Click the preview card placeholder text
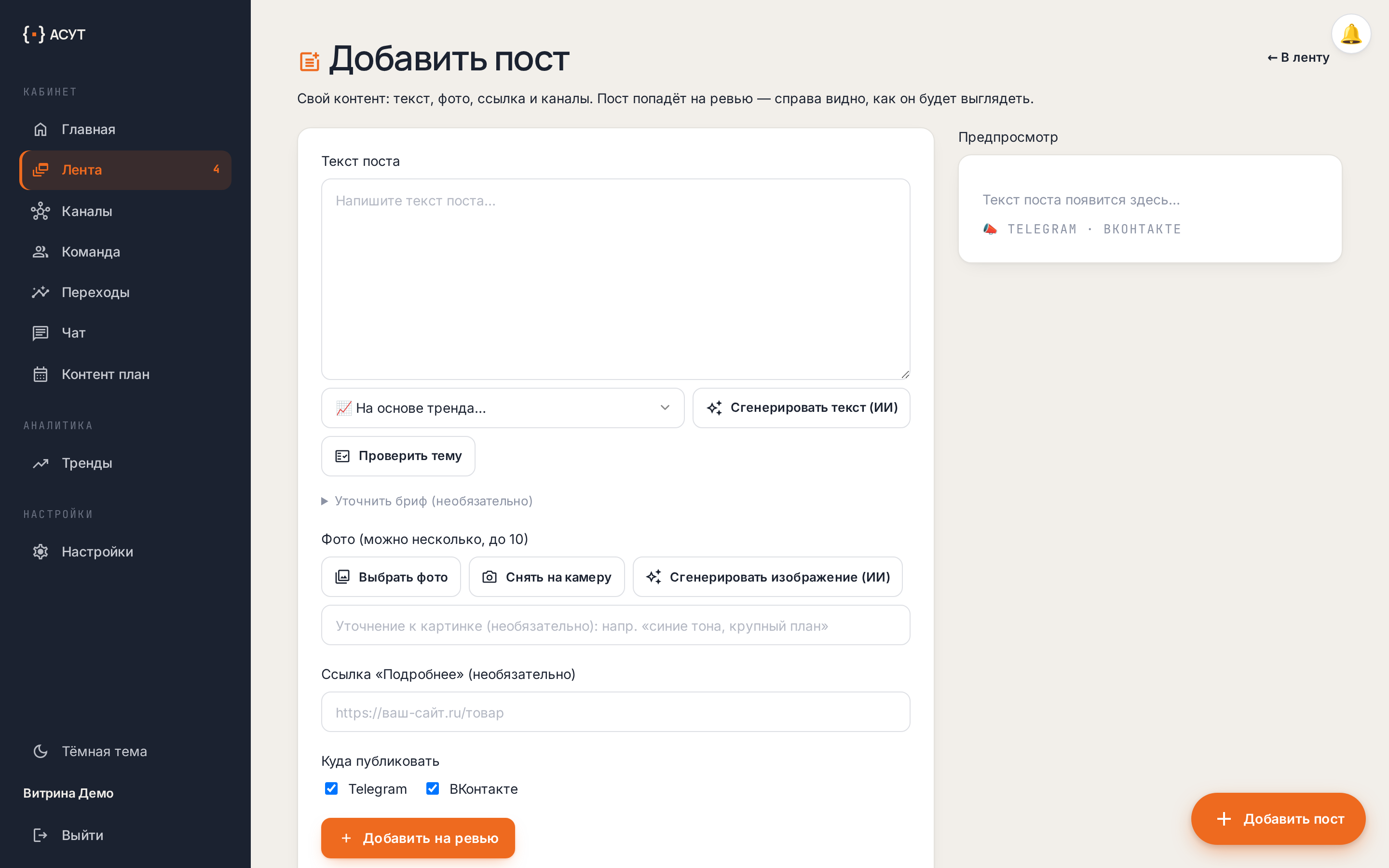 coord(1081,200)
